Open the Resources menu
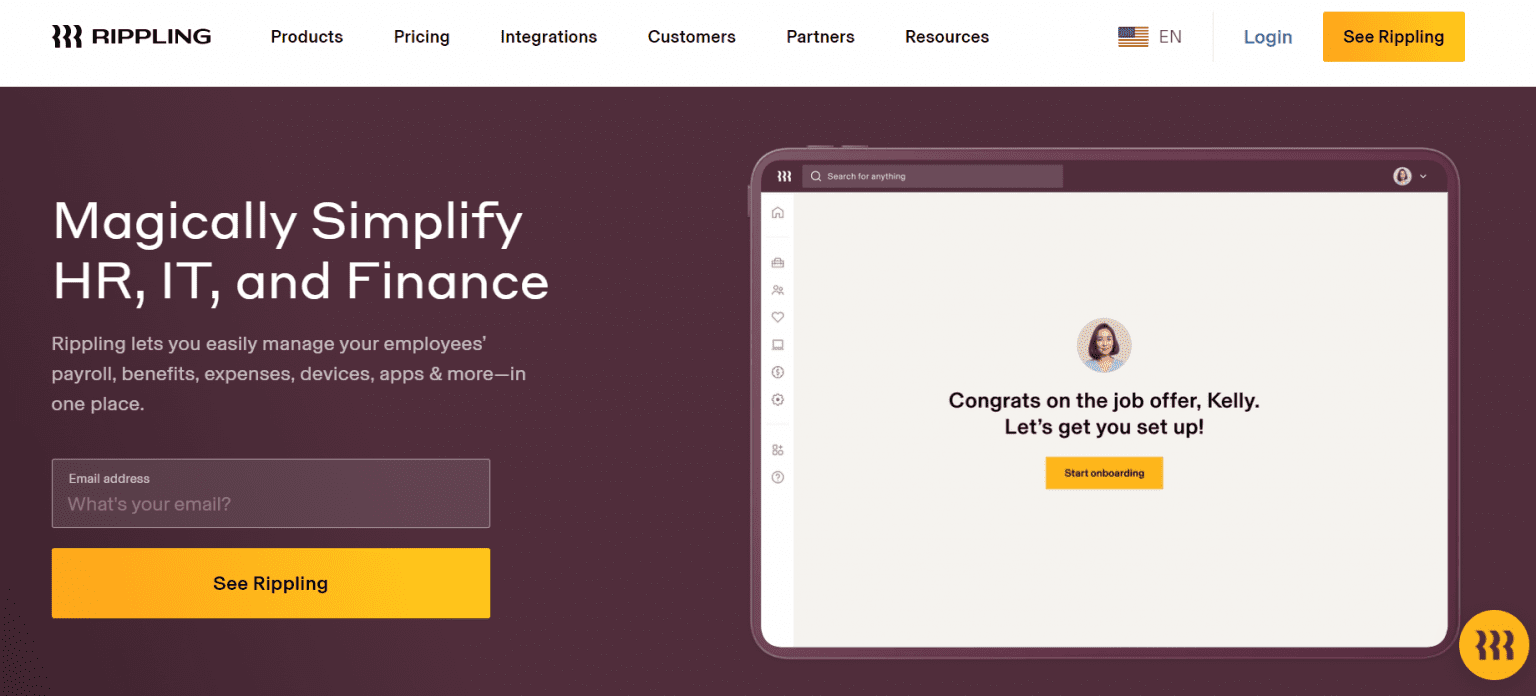Viewport: 1536px width, 696px height. click(947, 37)
